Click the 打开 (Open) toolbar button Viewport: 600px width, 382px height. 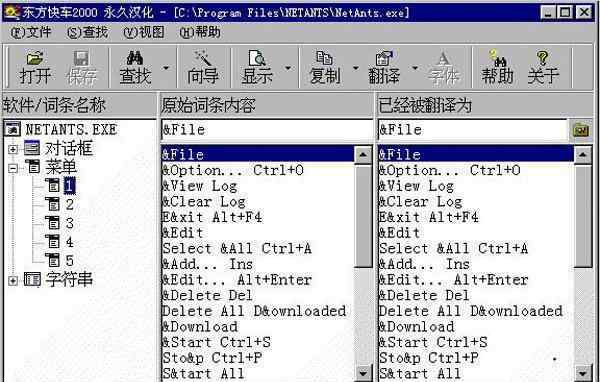click(35, 67)
